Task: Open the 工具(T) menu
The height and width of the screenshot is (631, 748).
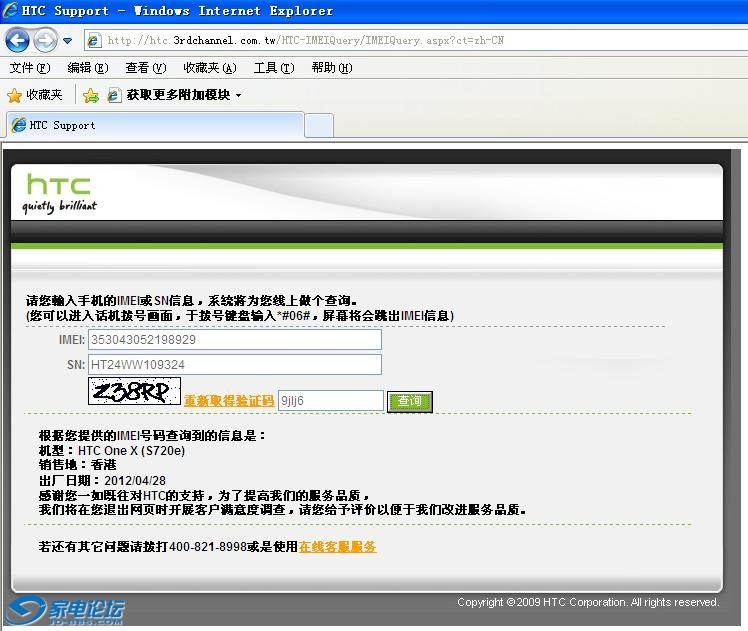Action: click(273, 68)
